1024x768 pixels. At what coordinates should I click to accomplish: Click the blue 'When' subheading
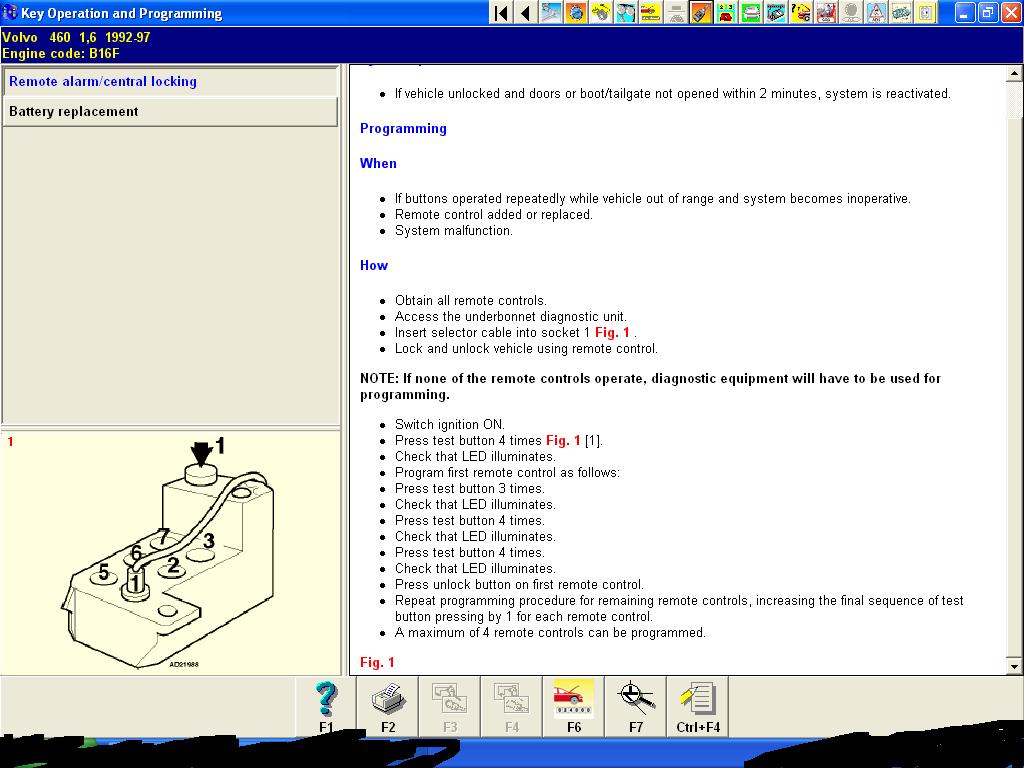378,163
